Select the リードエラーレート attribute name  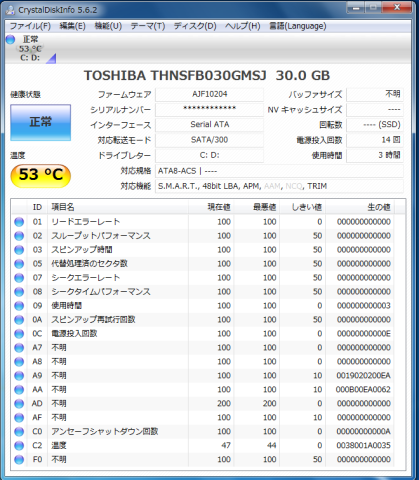pyautogui.click(x=85, y=222)
